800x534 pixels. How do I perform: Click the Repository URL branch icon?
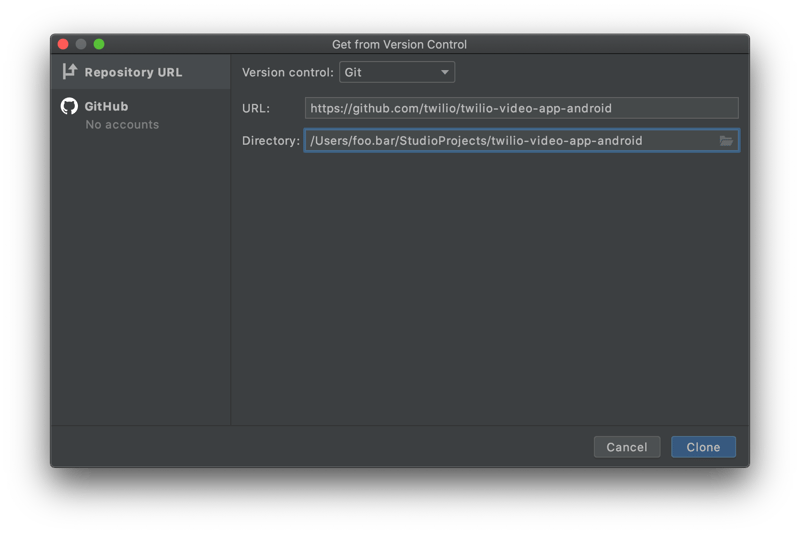69,71
